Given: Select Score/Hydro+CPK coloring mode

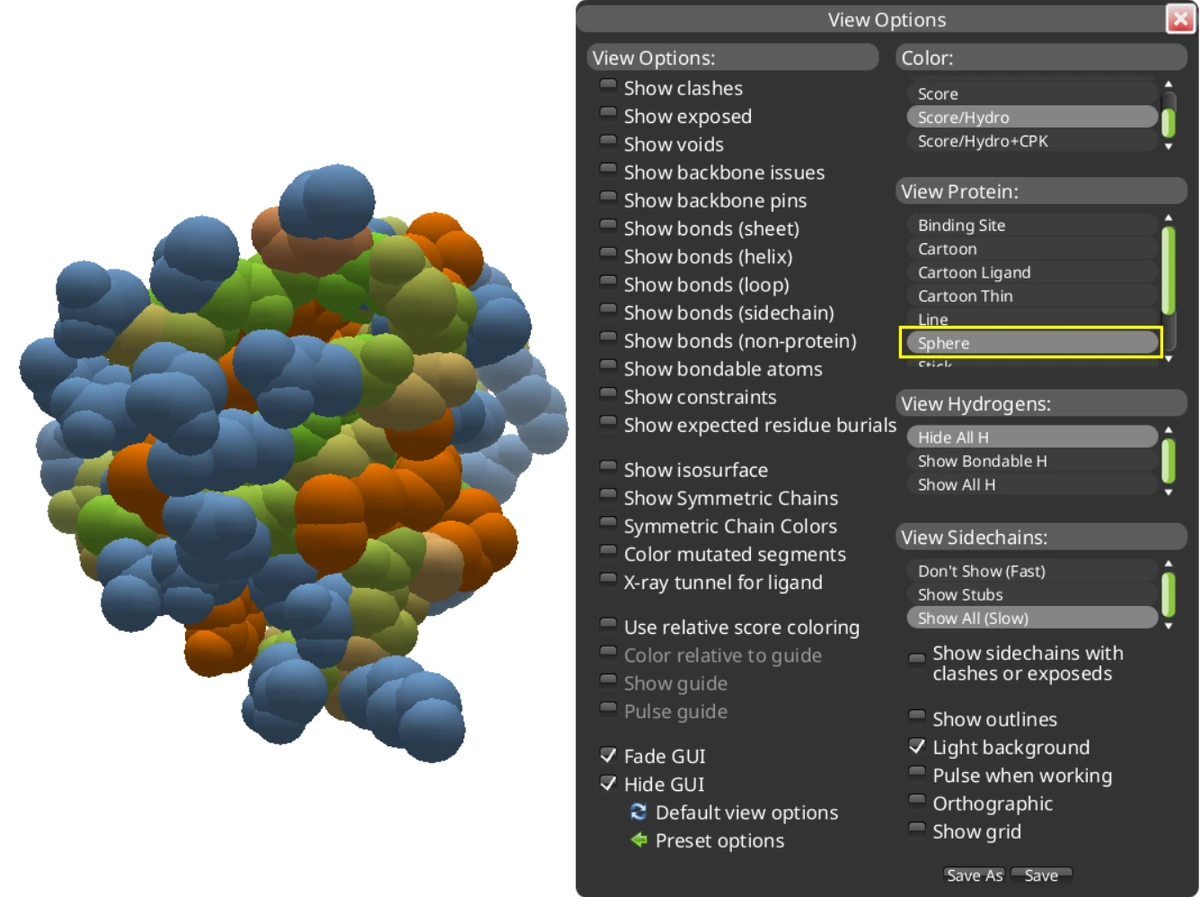Looking at the screenshot, I should 981,140.
